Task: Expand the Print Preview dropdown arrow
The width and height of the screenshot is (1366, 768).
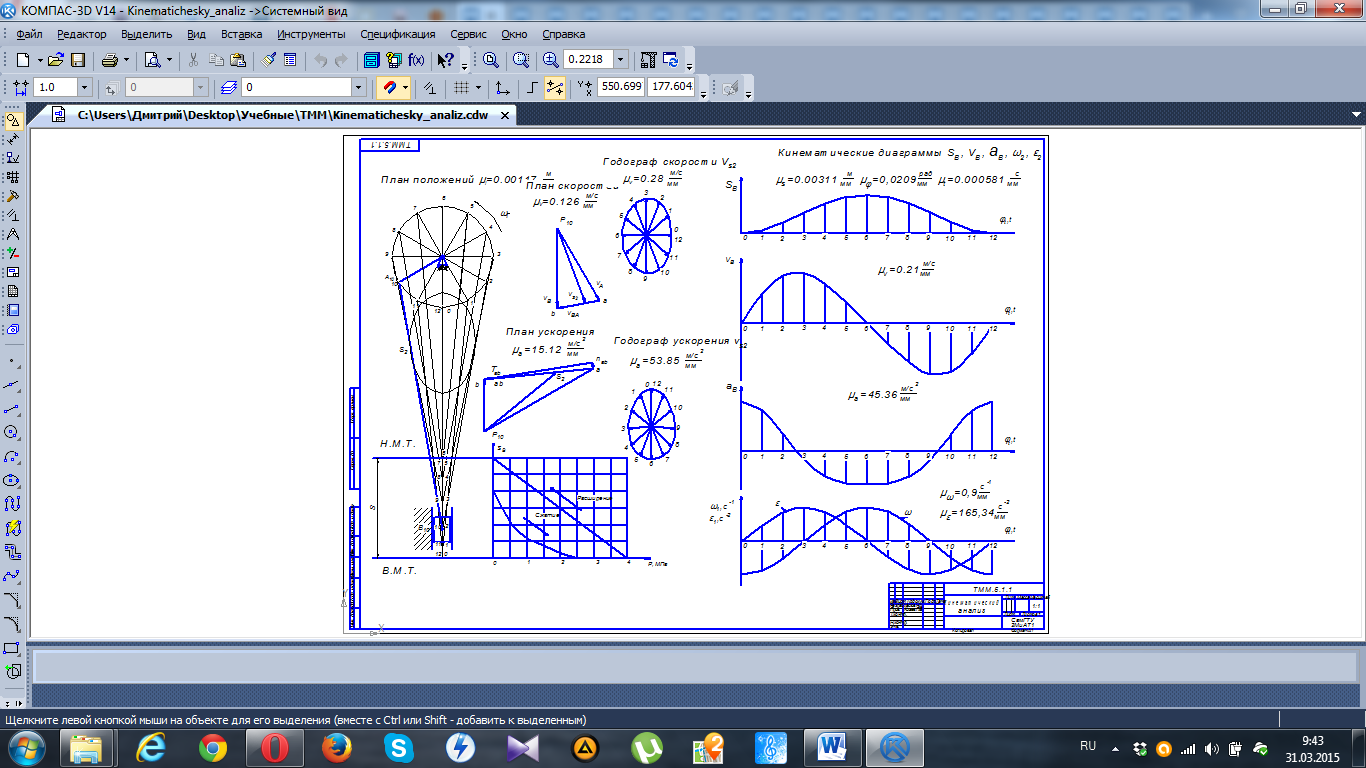Action: click(x=169, y=60)
